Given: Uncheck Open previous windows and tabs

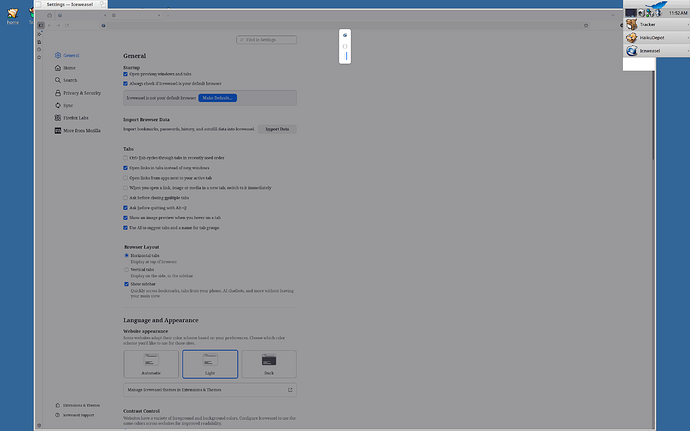Looking at the screenshot, I should tap(125, 74).
